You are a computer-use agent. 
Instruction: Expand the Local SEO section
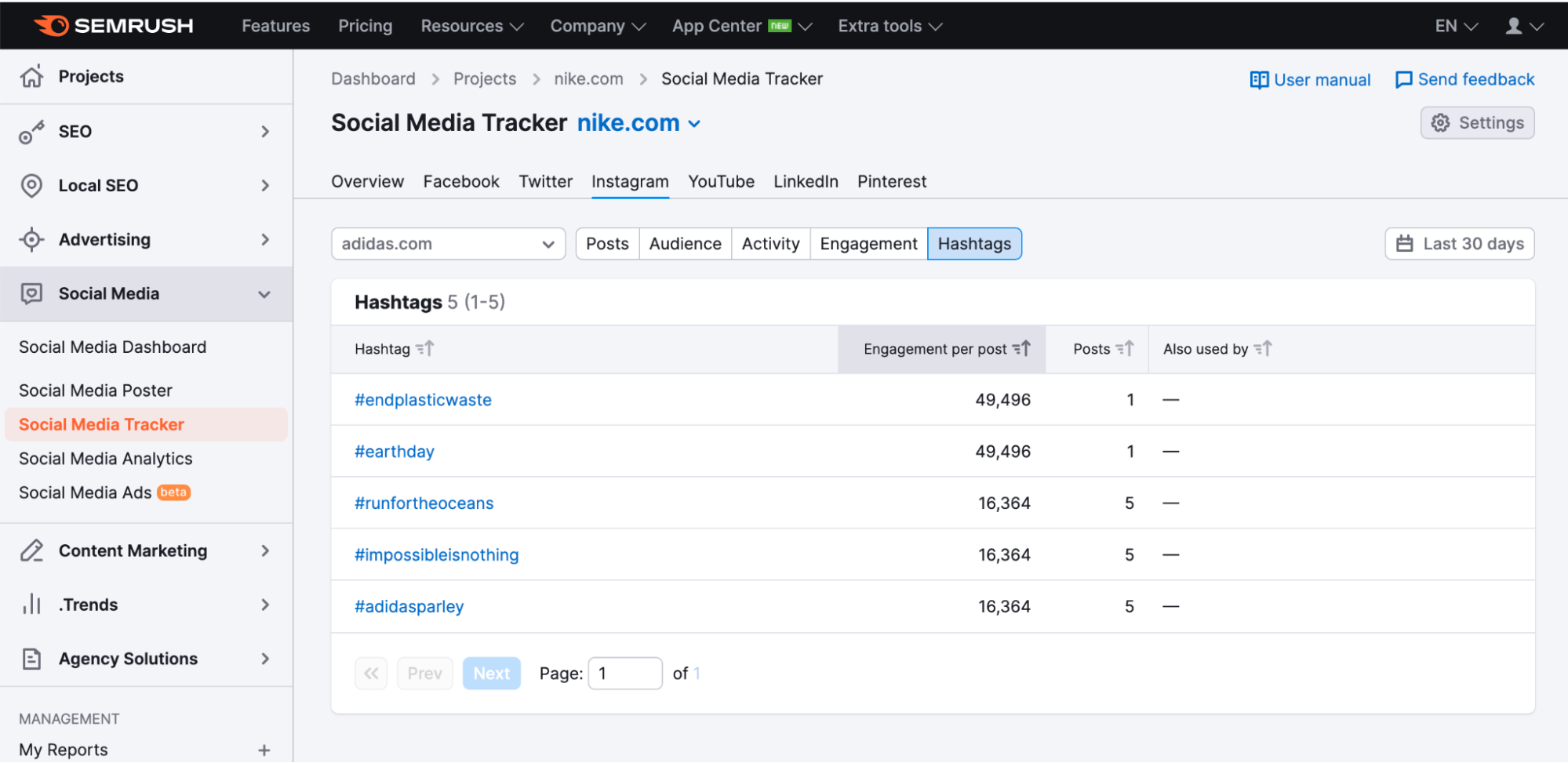[265, 186]
